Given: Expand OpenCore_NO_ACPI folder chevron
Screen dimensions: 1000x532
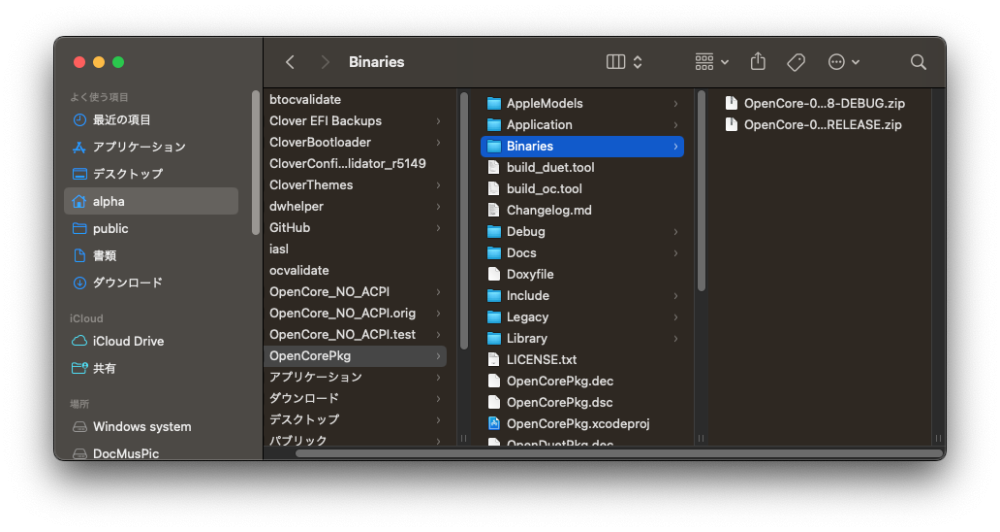Looking at the screenshot, I should point(438,292).
